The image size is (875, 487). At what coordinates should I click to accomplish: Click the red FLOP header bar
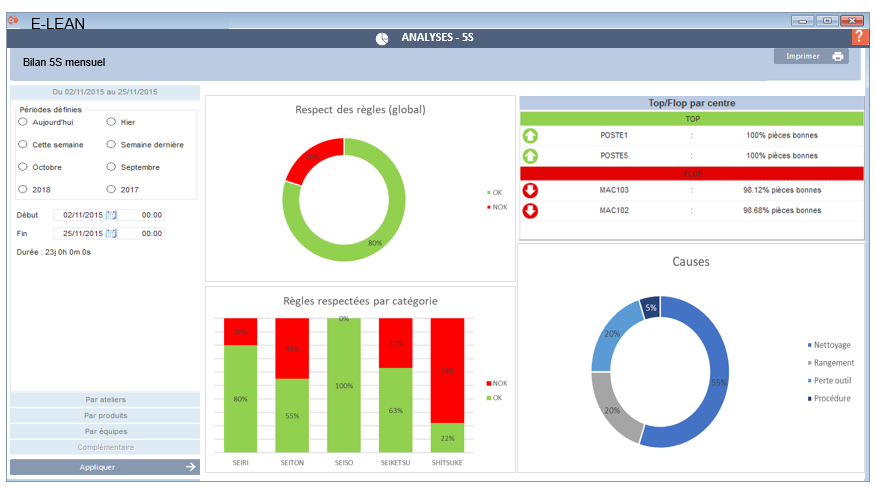tap(692, 173)
